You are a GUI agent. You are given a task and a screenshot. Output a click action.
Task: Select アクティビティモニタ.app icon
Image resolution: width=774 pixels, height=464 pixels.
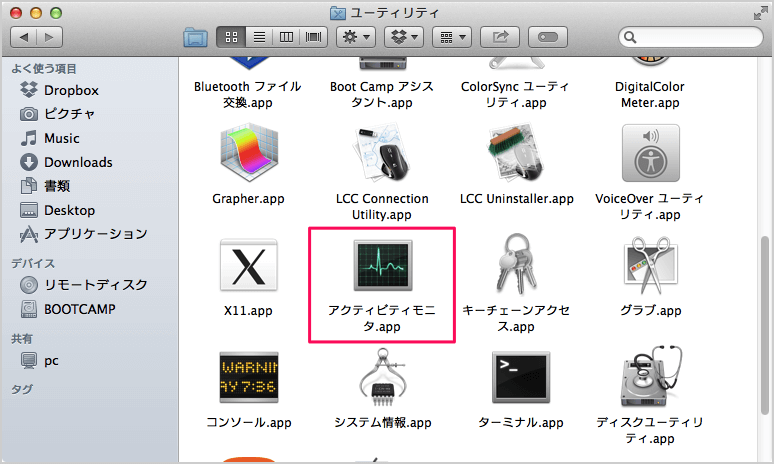pos(383,265)
